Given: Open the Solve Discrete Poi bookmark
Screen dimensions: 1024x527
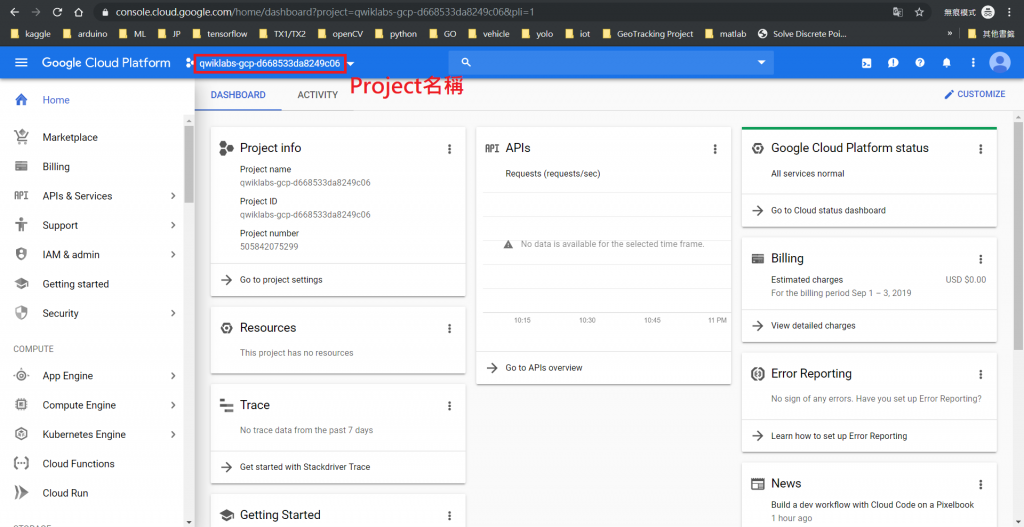Looking at the screenshot, I should coord(802,34).
